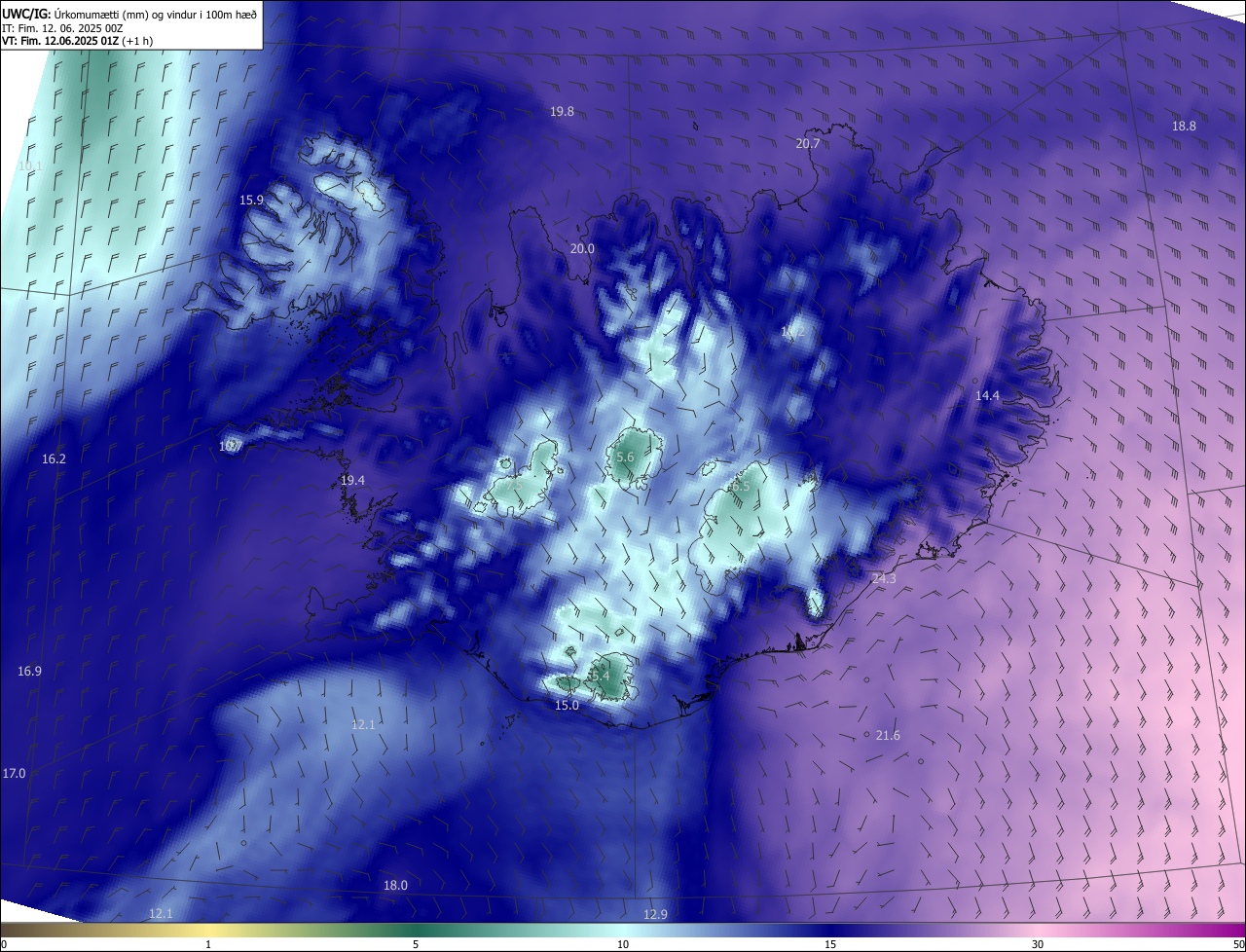Click the 14.4 value in the east
The height and width of the screenshot is (952, 1246).
[x=988, y=396]
